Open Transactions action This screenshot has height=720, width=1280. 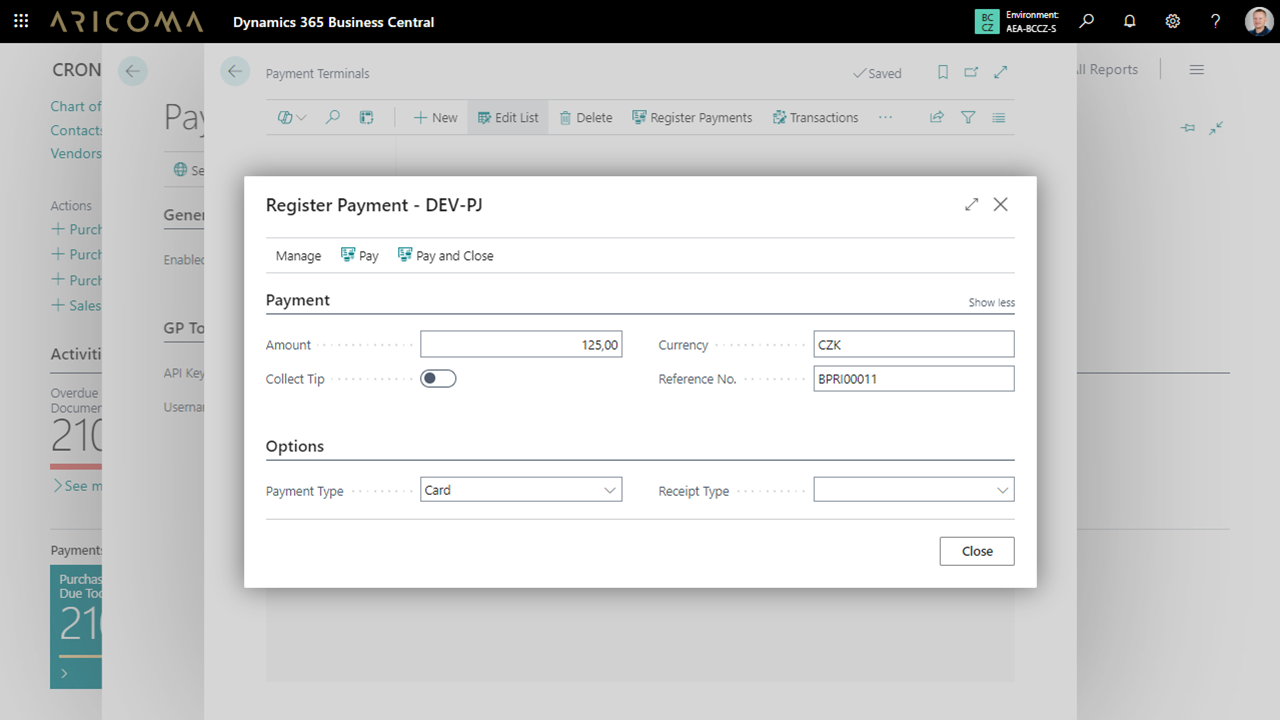815,117
